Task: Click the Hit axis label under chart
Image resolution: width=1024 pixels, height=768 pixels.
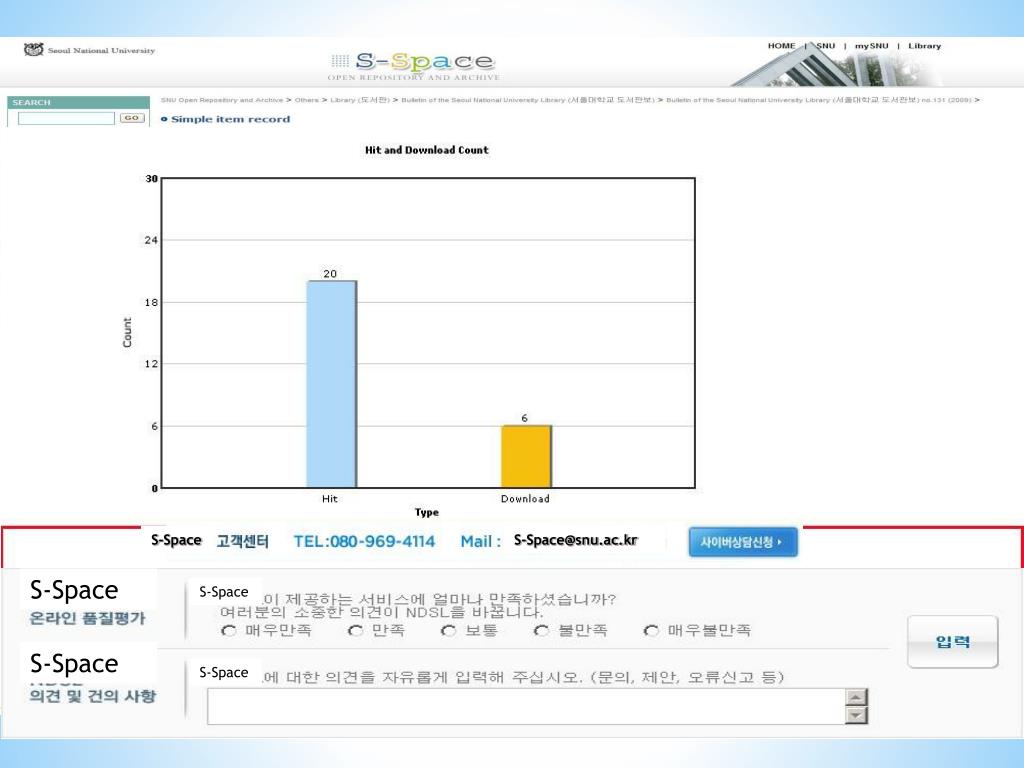Action: coord(330,498)
